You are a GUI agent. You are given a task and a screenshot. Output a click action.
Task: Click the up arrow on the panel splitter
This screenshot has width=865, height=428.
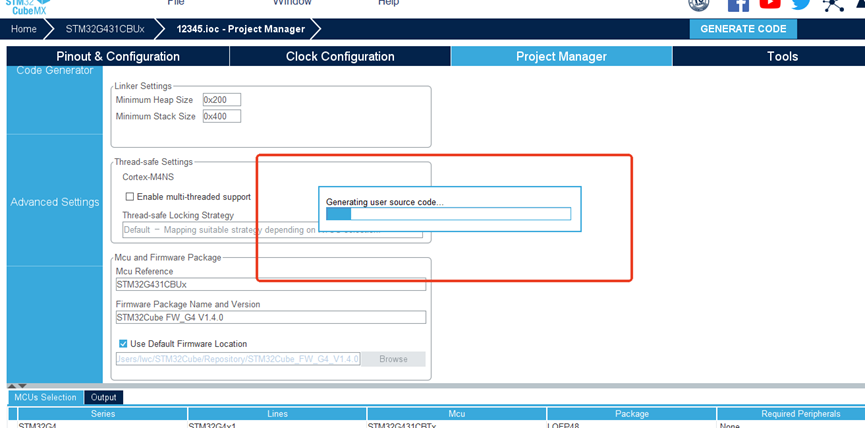pyautogui.click(x=14, y=386)
